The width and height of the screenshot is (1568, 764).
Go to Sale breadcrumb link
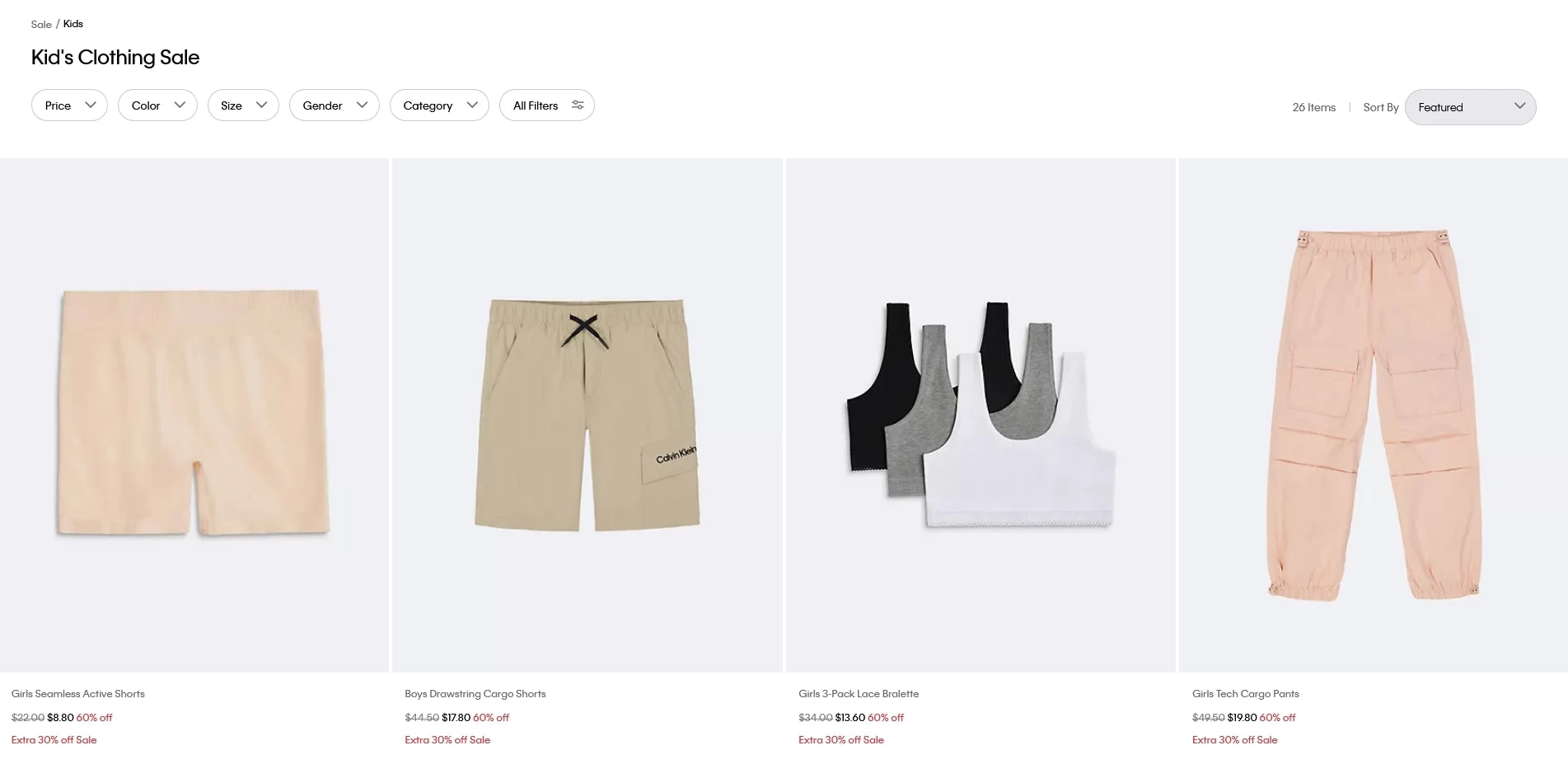[41, 24]
